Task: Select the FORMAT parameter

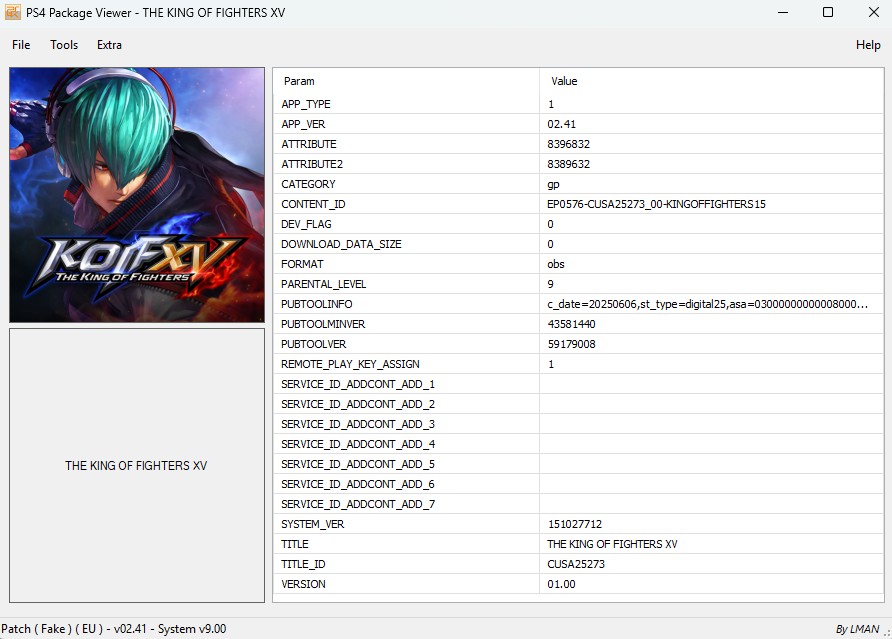Action: coord(302,264)
